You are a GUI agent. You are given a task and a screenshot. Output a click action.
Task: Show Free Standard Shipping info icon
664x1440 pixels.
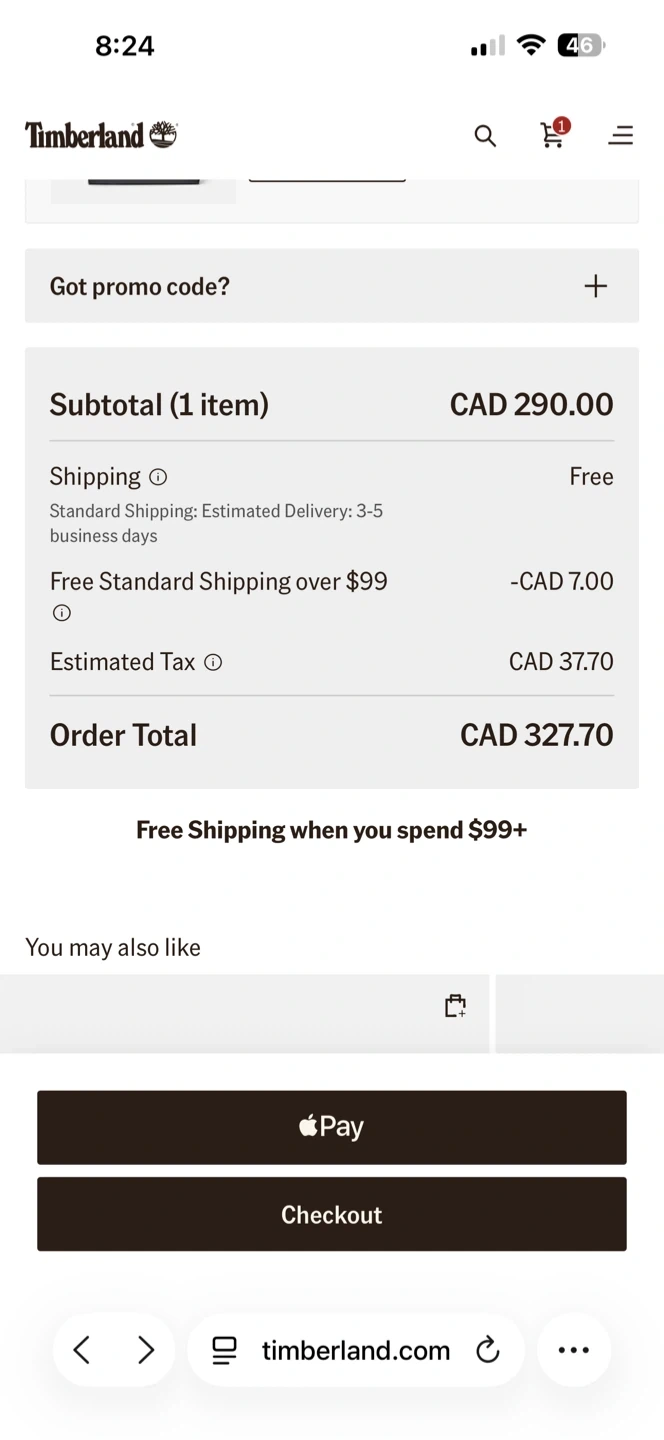(x=62, y=613)
